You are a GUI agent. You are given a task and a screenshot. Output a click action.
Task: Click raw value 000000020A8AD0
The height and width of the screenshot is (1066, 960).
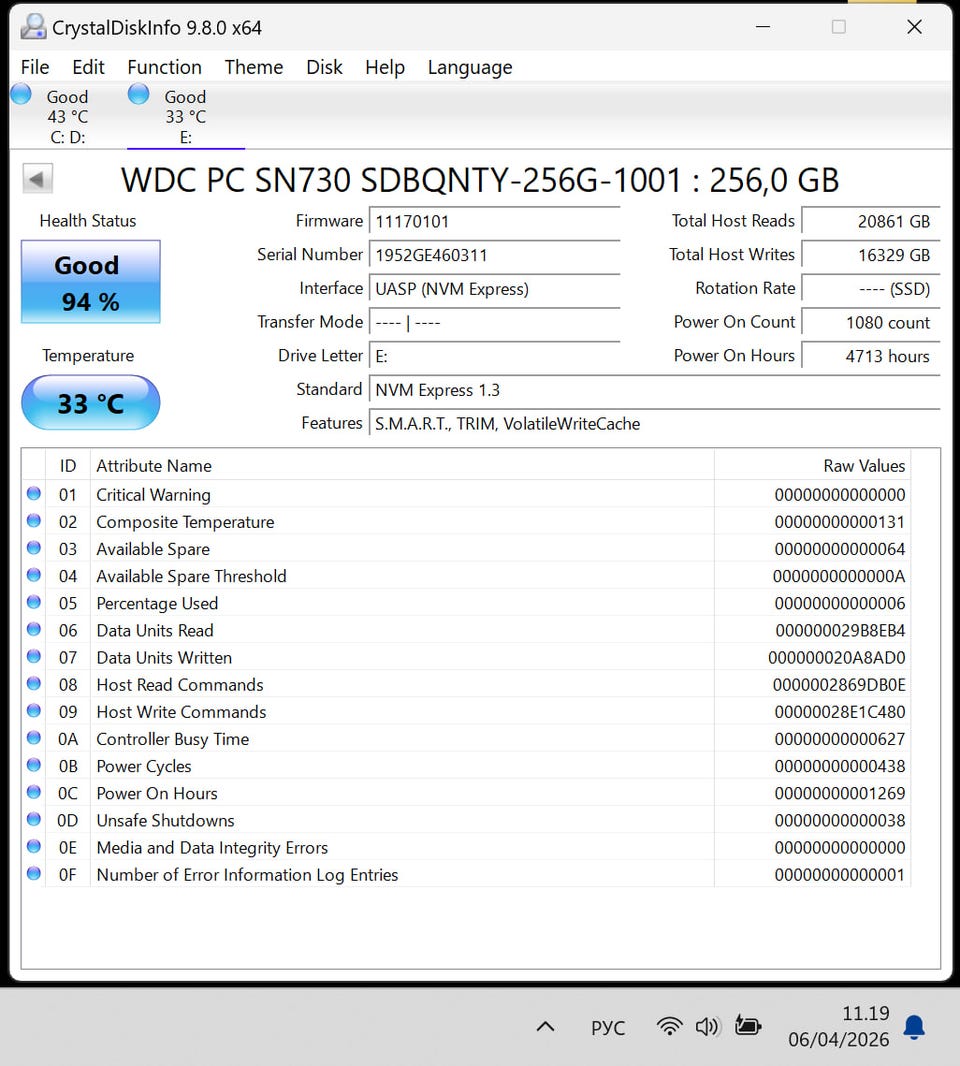pos(837,658)
